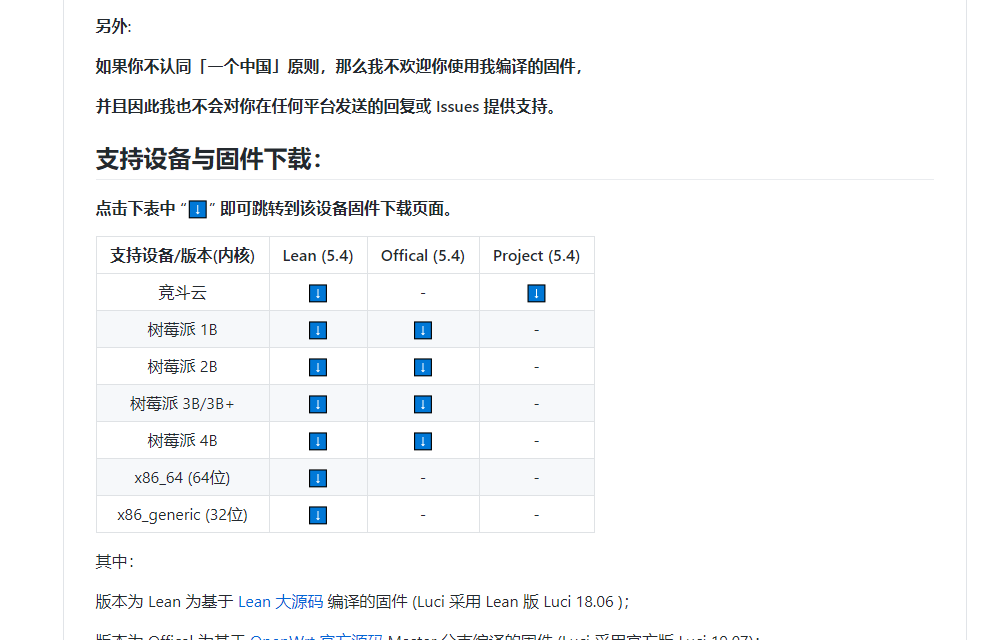This screenshot has height=640, width=986.
Task: Click the 竞斗云 device name cell
Action: (182, 292)
